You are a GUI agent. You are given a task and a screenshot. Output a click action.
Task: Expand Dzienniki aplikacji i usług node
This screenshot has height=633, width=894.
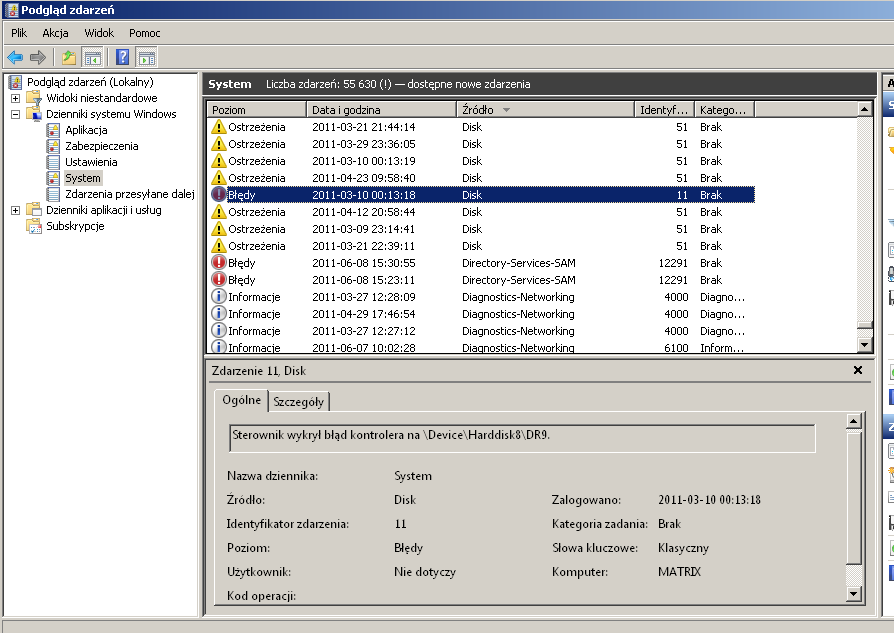pyautogui.click(x=15, y=210)
